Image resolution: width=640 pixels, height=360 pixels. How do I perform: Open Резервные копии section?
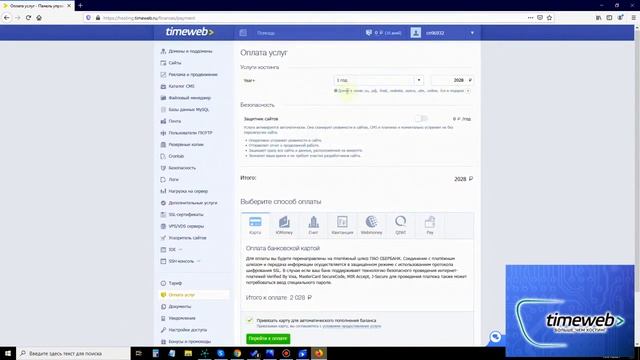click(182, 144)
